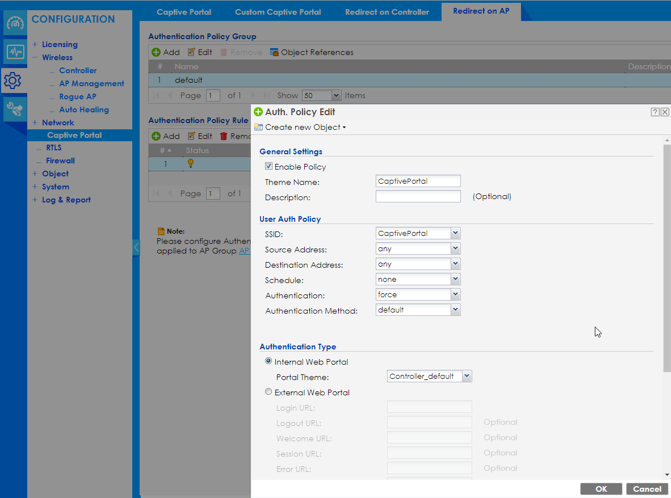671x498 pixels.
Task: Collapse the left navigation panel arrow
Action: (136, 247)
